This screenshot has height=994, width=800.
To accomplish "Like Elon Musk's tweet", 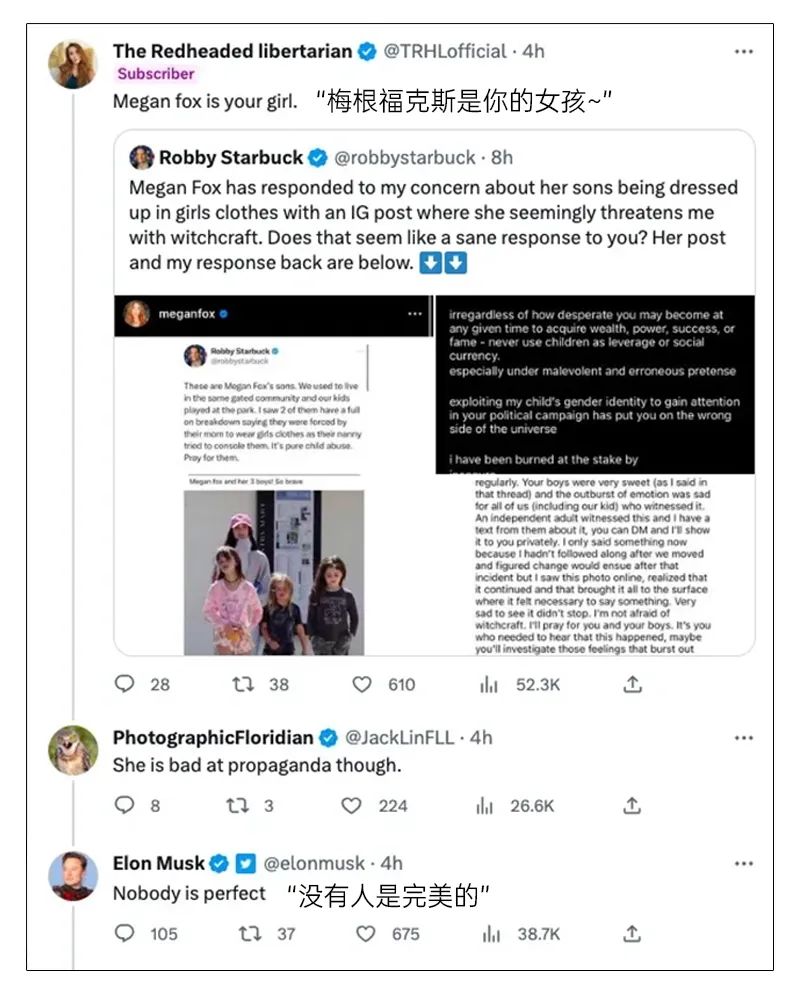I will (x=366, y=933).
